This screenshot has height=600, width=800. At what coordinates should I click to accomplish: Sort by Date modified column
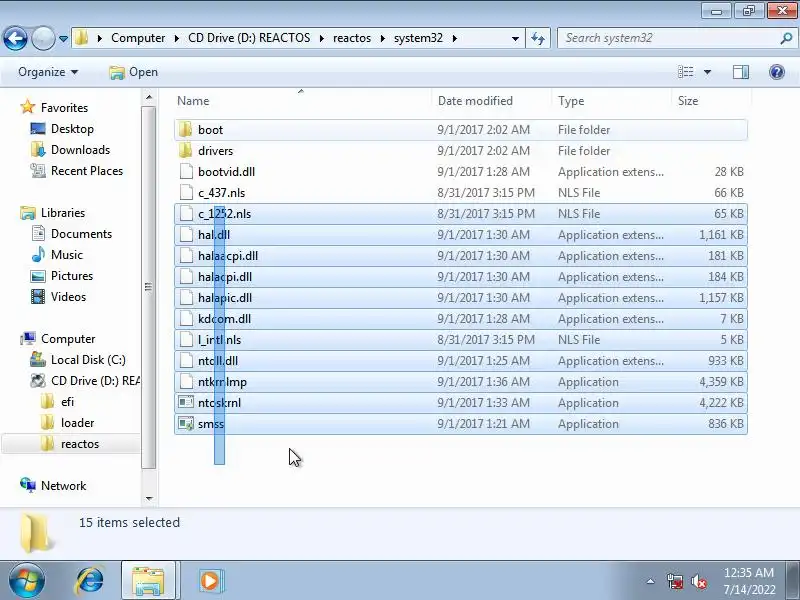(x=476, y=101)
